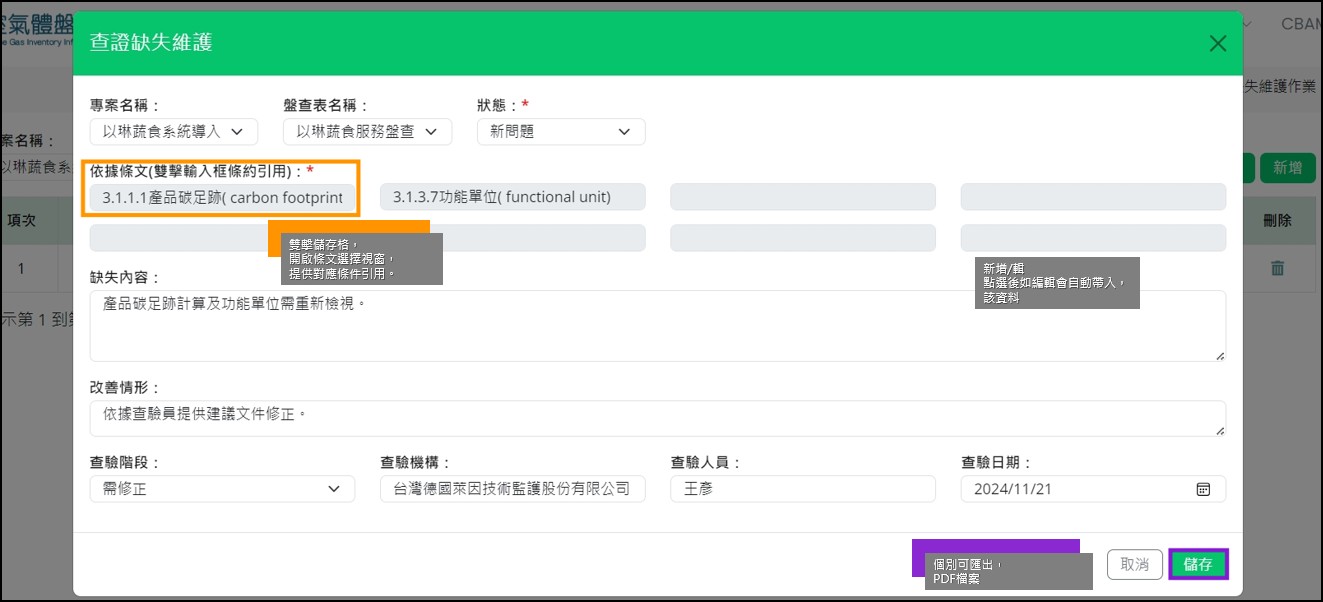The width and height of the screenshot is (1323, 602).
Task: Click the calendar icon in 查驗日期 field
Action: click(1203, 489)
